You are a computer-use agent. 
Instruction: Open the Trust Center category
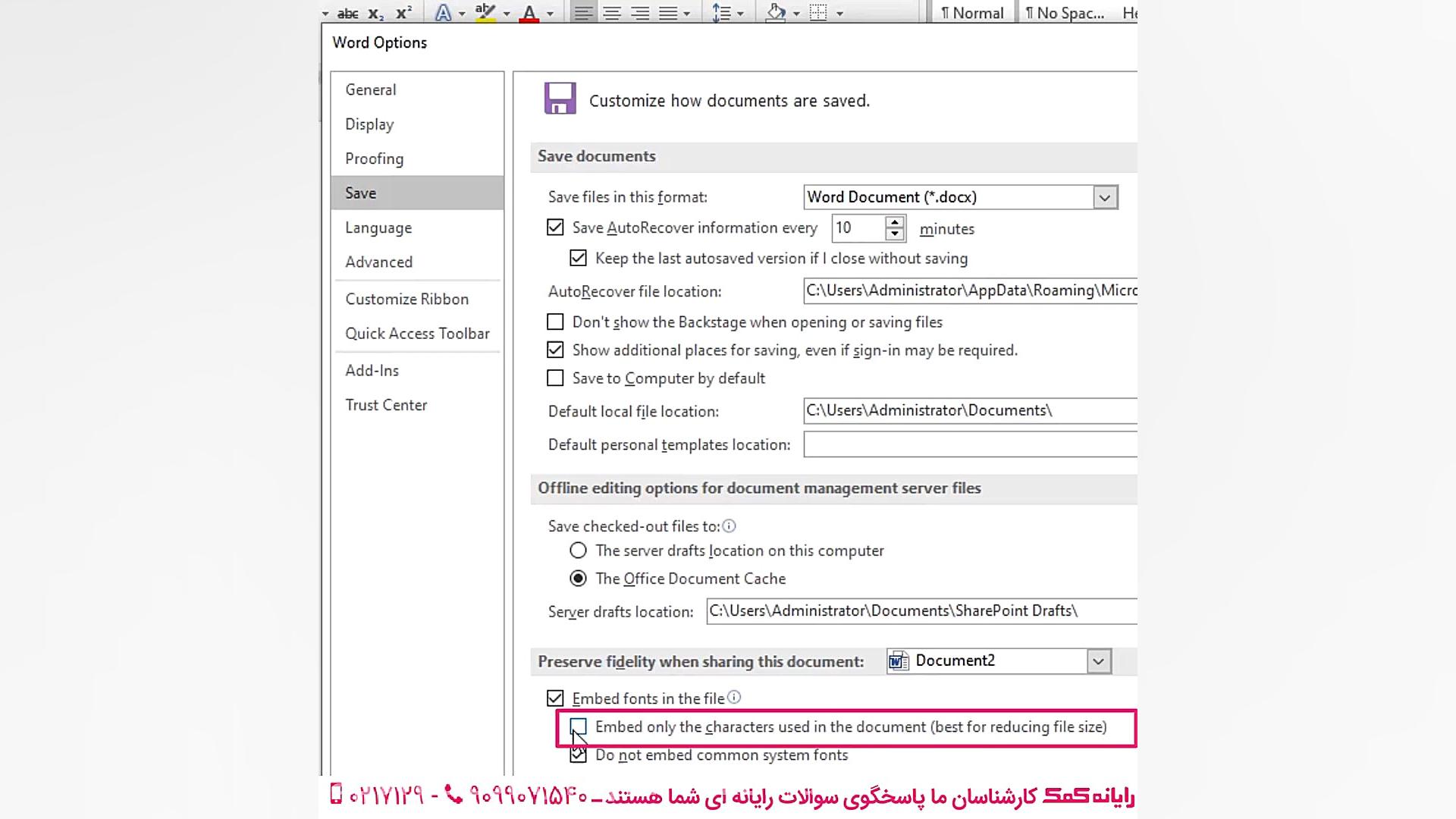coord(386,405)
